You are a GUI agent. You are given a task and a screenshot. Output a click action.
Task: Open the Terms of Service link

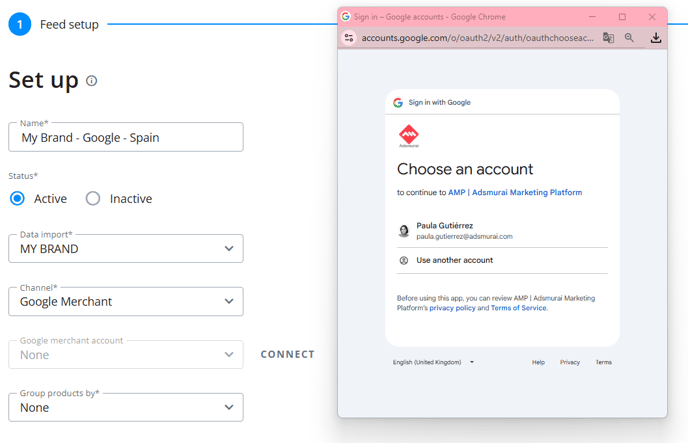[x=519, y=308]
